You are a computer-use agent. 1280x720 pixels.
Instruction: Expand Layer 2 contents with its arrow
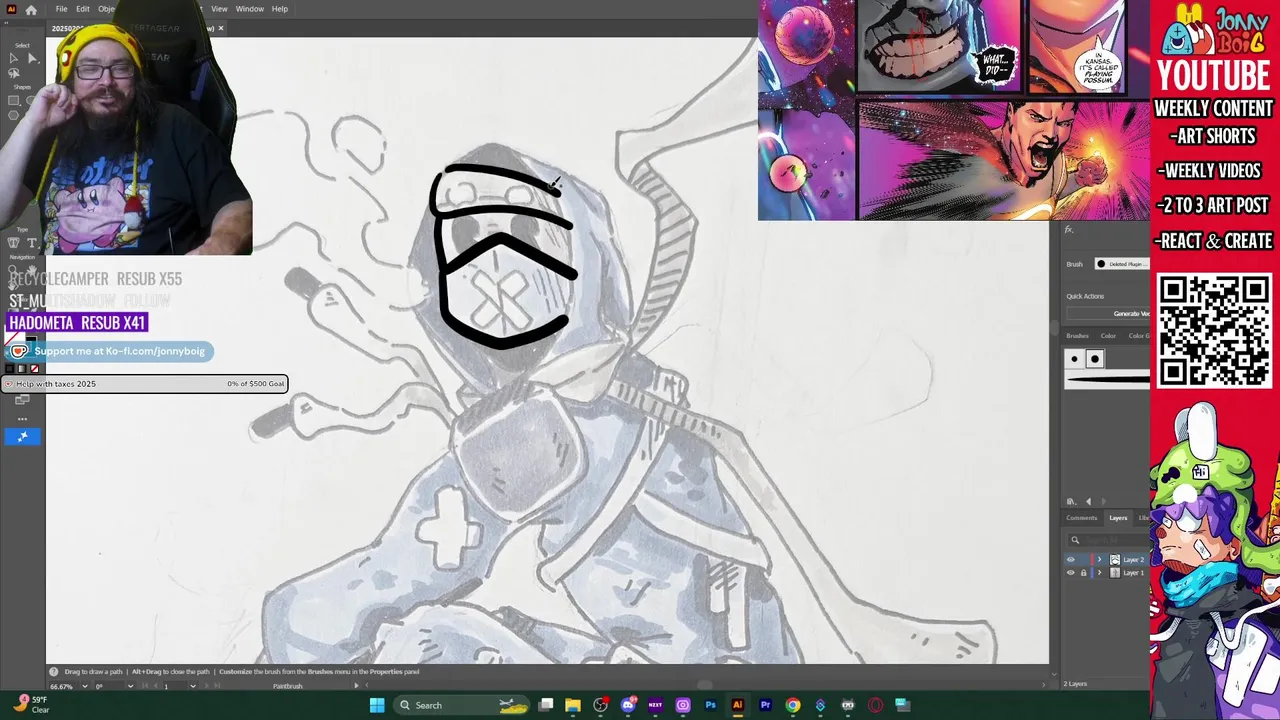pyautogui.click(x=1099, y=560)
